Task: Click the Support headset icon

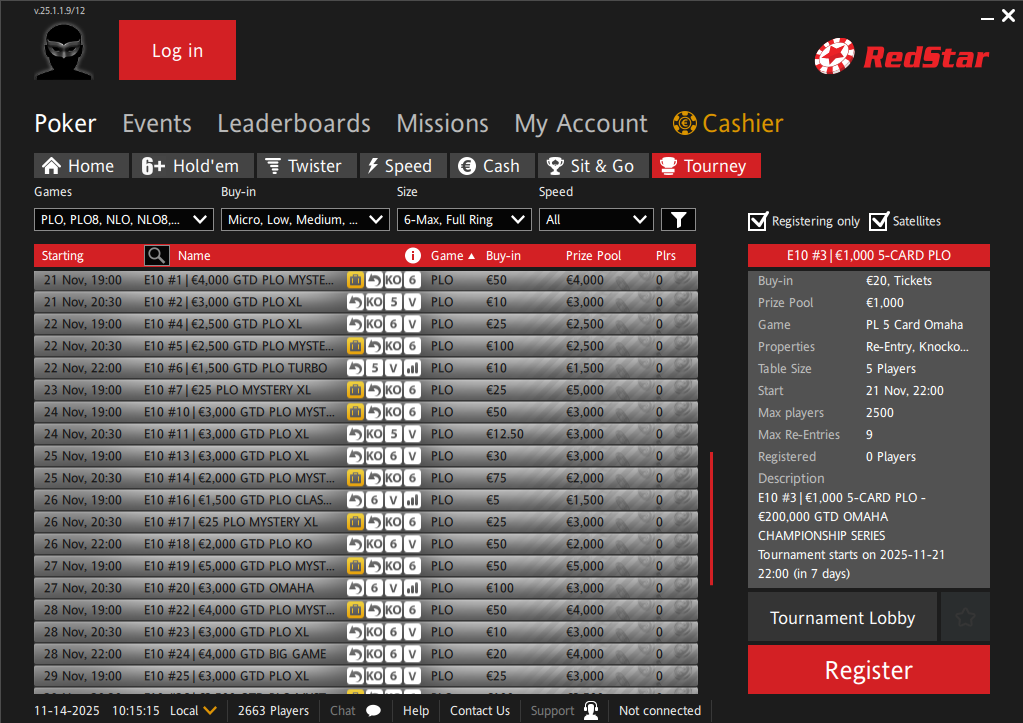Action: [x=591, y=711]
